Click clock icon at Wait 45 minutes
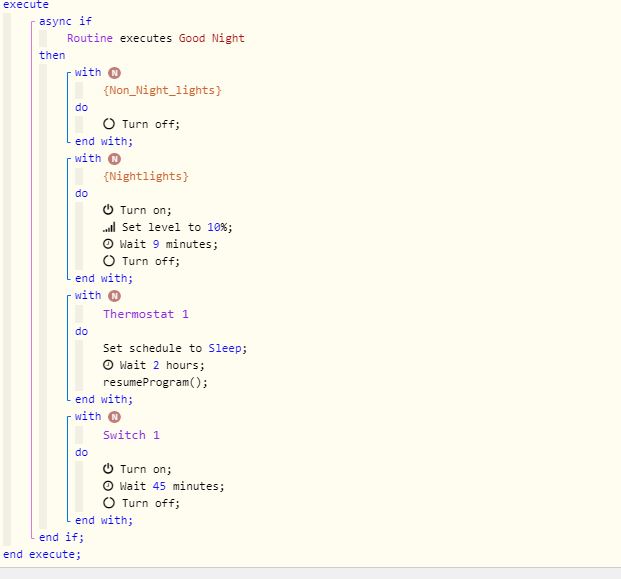 (x=108, y=486)
